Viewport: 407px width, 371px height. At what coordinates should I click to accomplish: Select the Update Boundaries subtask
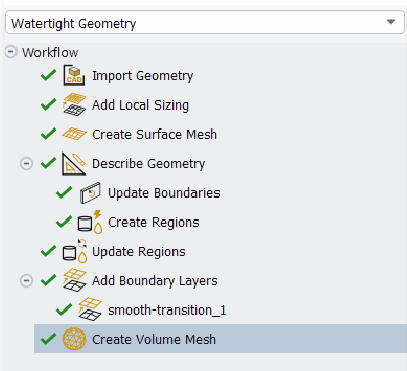pyautogui.click(x=164, y=193)
